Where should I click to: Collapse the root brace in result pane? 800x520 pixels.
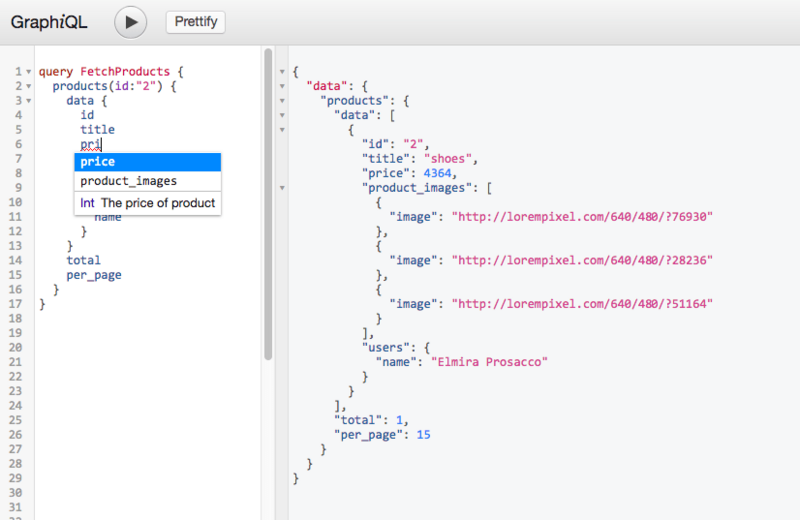coord(282,72)
